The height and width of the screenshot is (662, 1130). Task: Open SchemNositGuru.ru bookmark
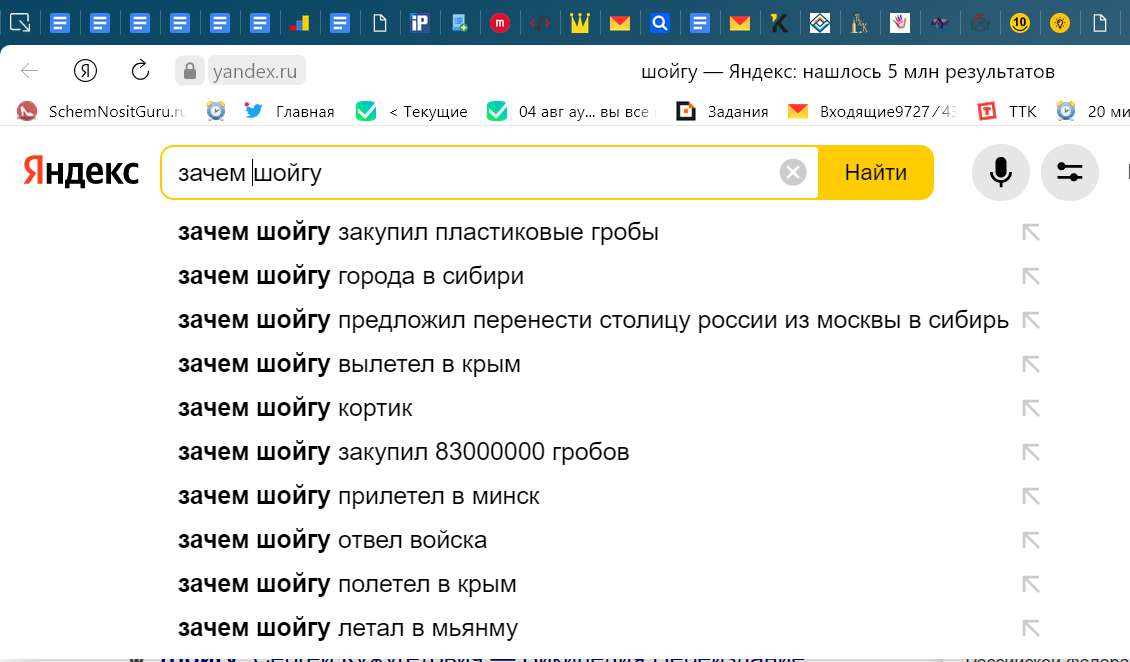pos(102,112)
